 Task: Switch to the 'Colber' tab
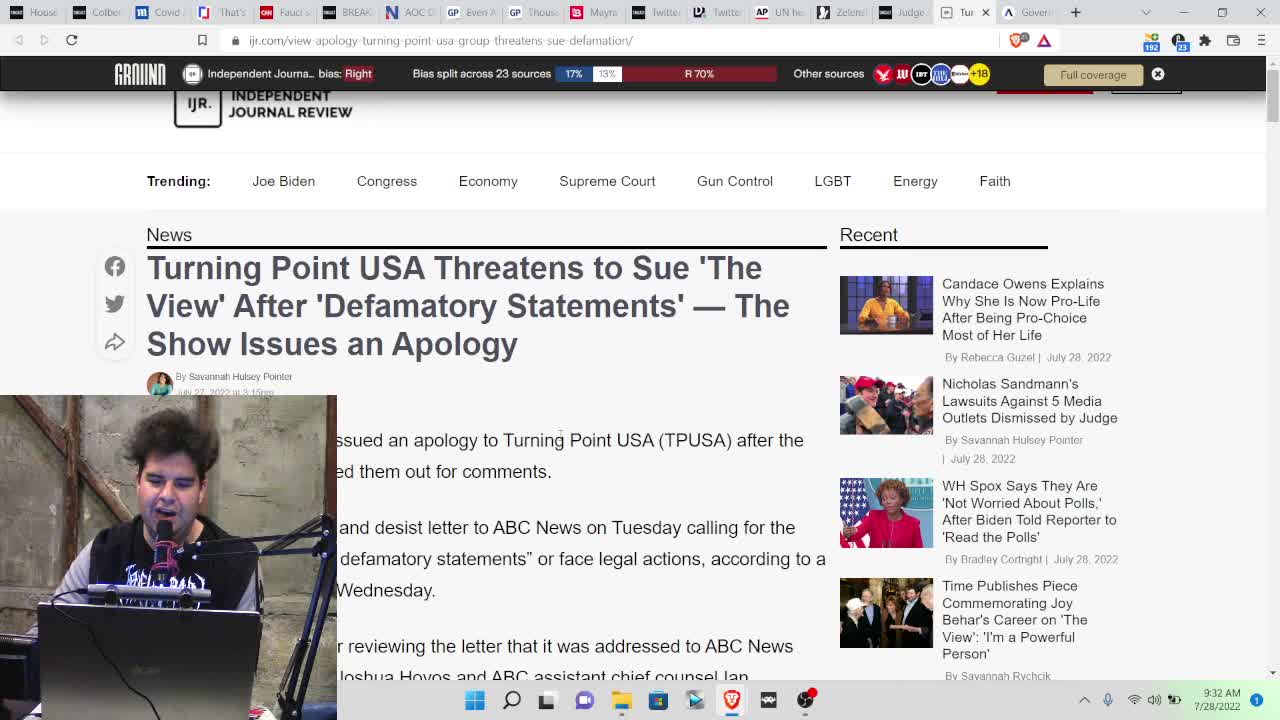97,13
